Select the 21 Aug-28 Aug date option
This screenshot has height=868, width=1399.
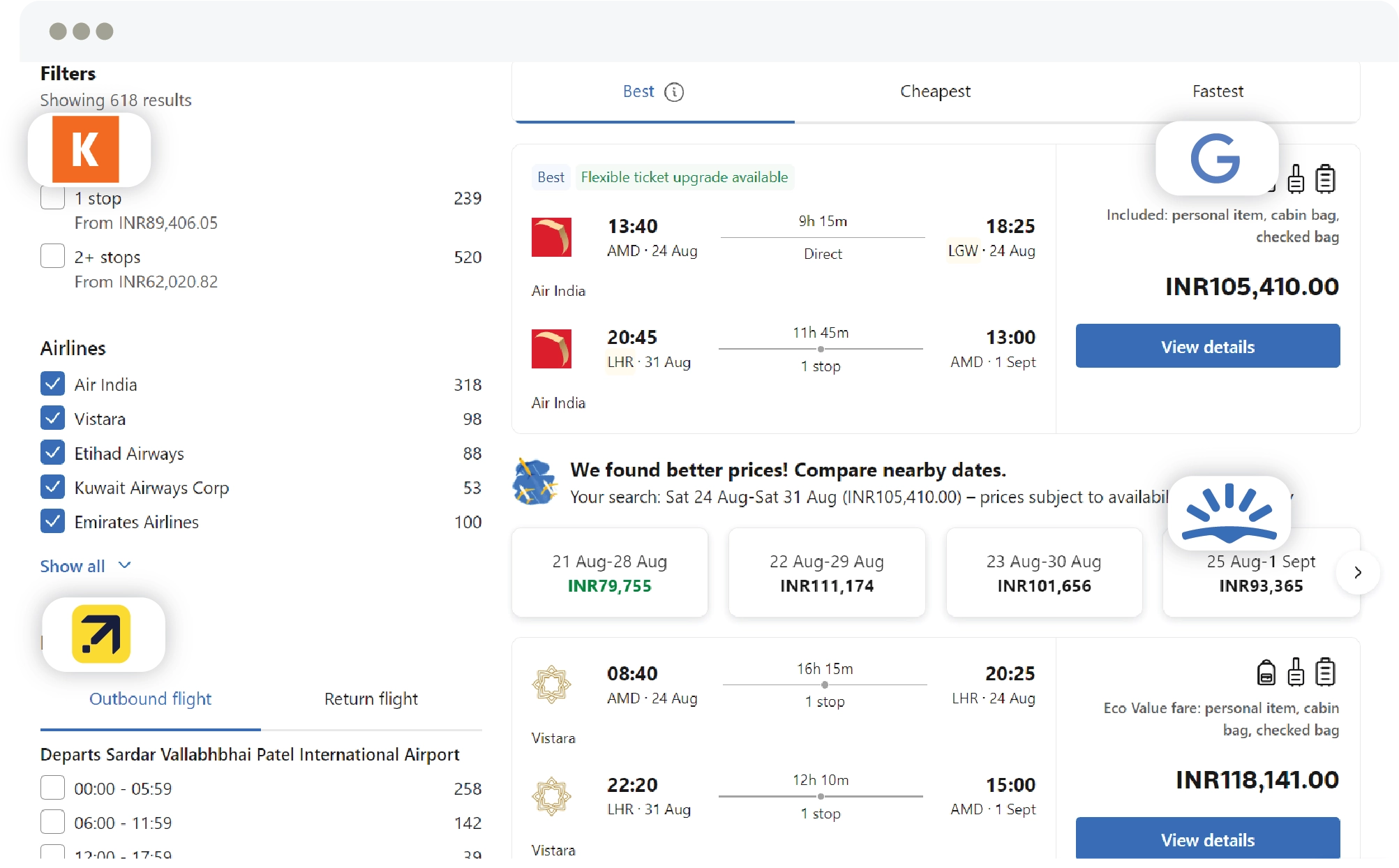(609, 573)
